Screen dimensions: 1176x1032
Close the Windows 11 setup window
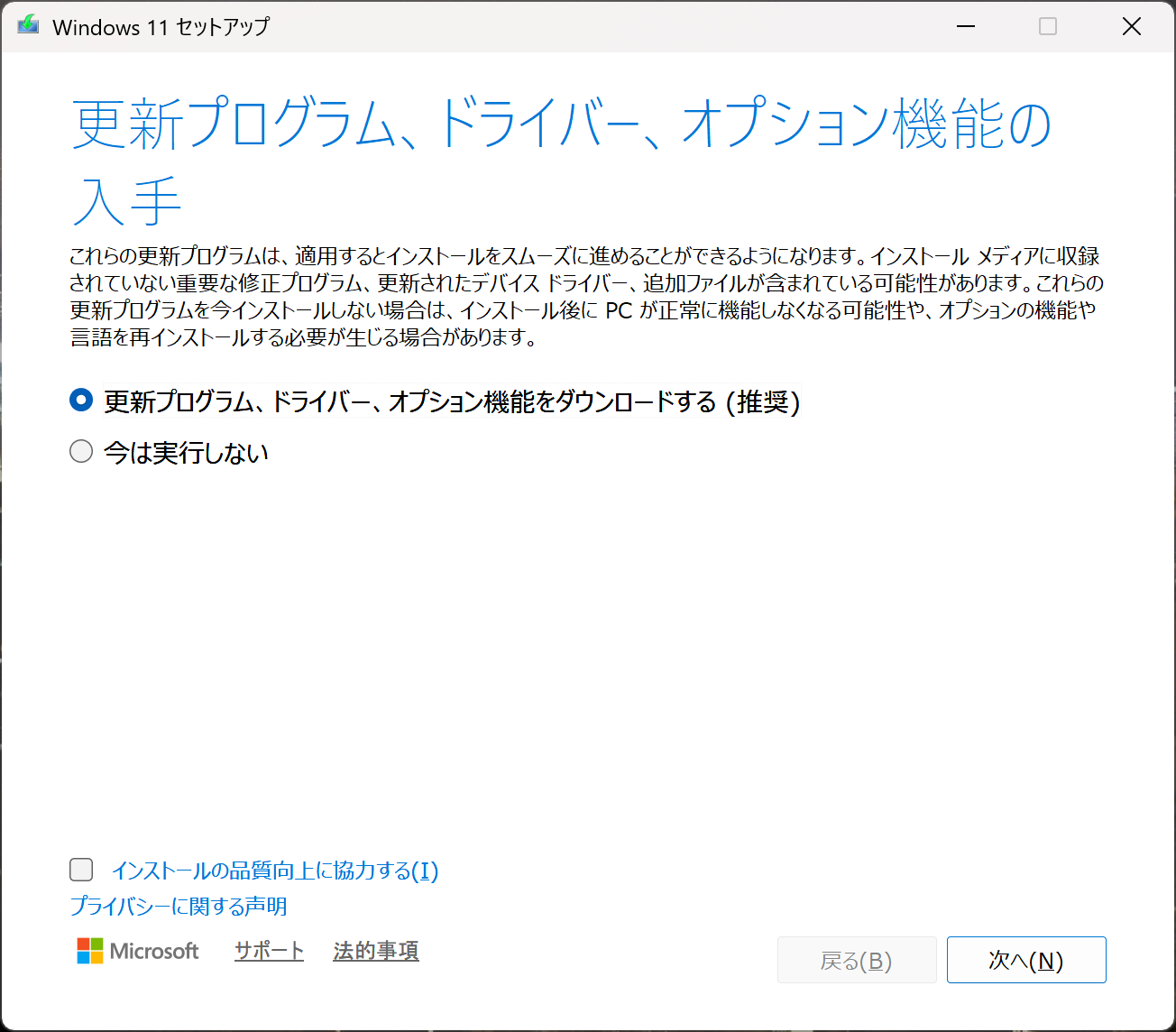[1131, 27]
